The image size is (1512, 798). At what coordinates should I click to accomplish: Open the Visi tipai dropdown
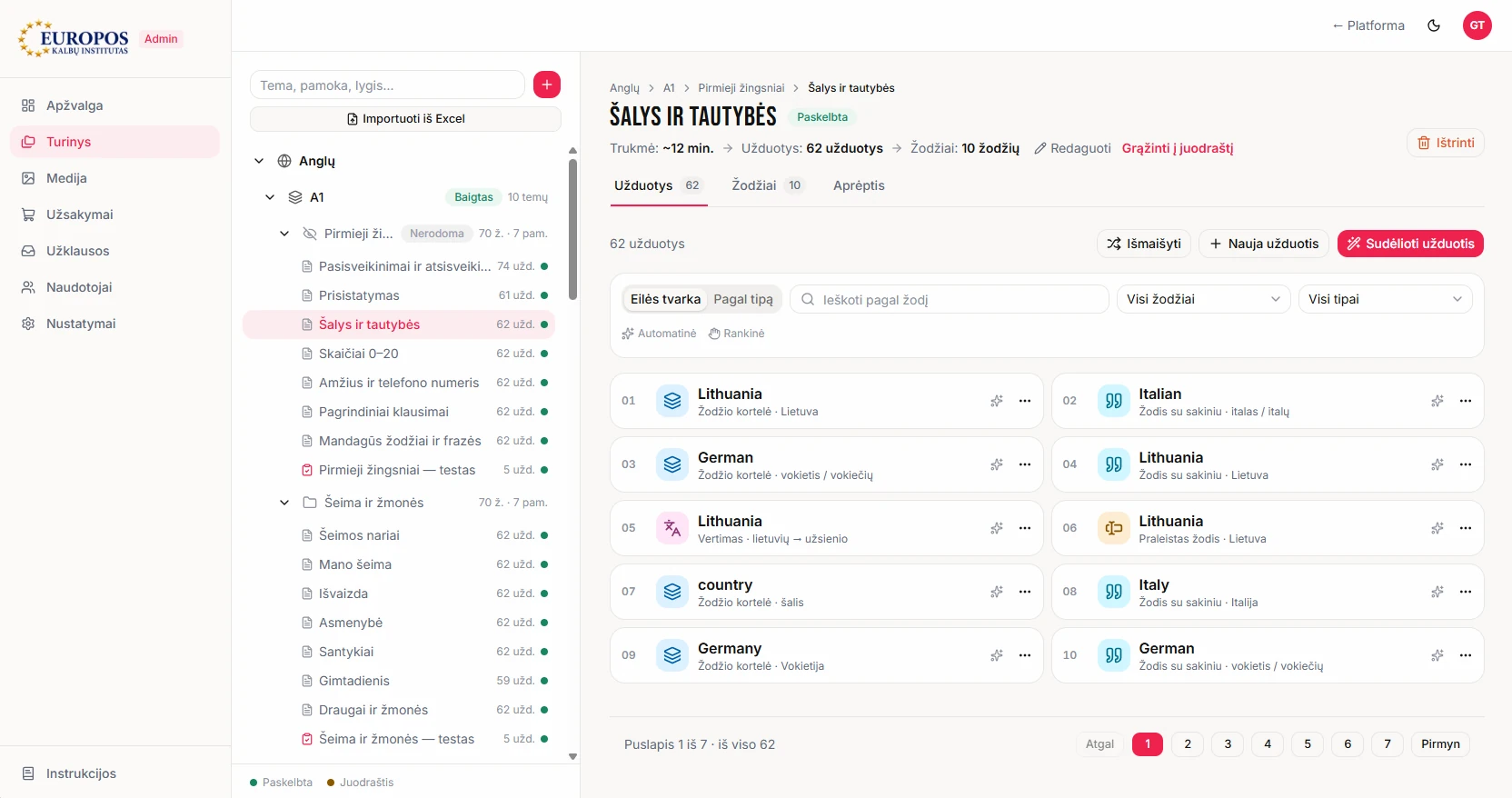coord(1385,299)
